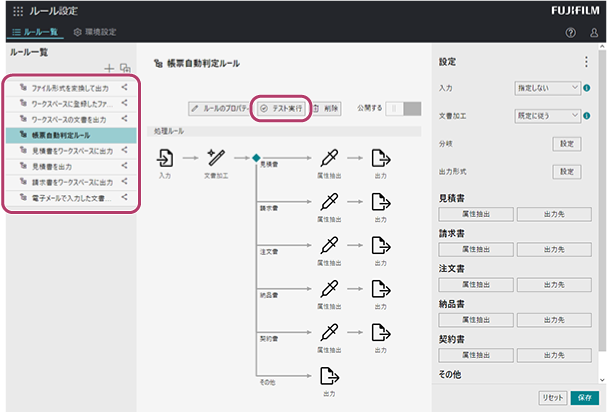607x413 pixels.
Task: Click settings panel scrollbar down arrow
Action: pos(602,380)
